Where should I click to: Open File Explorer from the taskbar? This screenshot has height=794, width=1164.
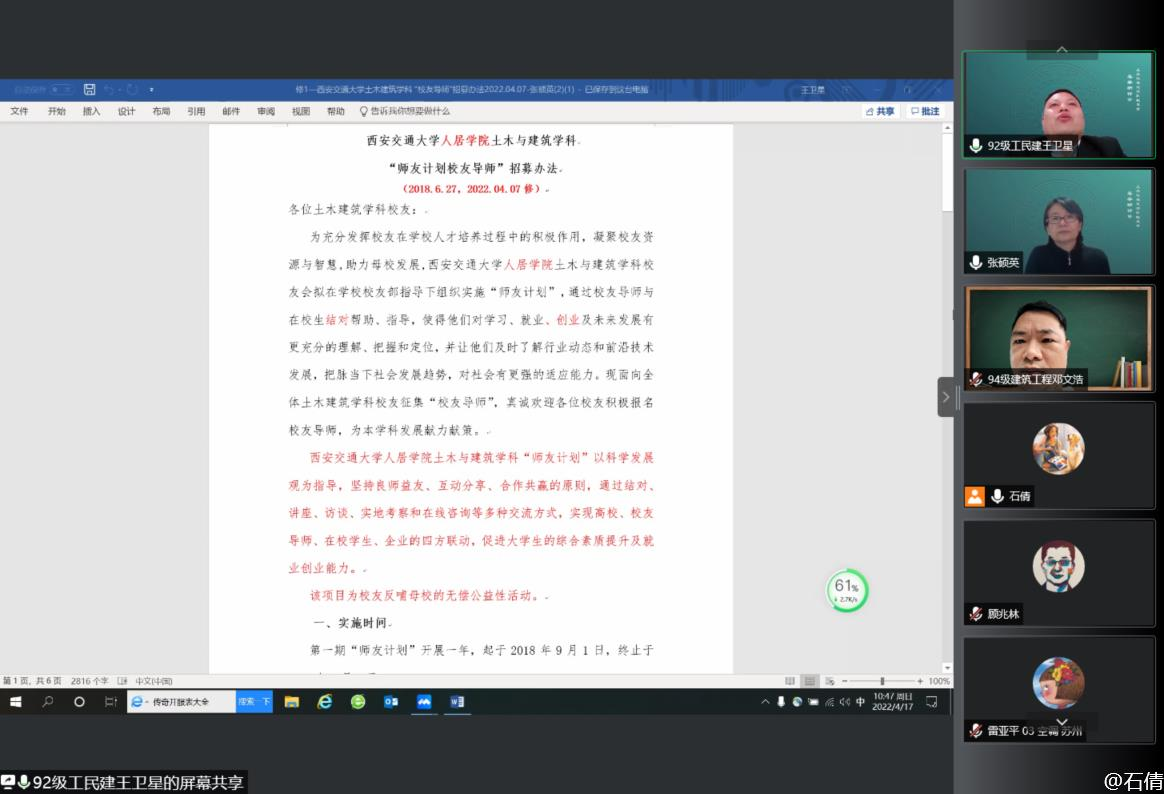pyautogui.click(x=291, y=702)
